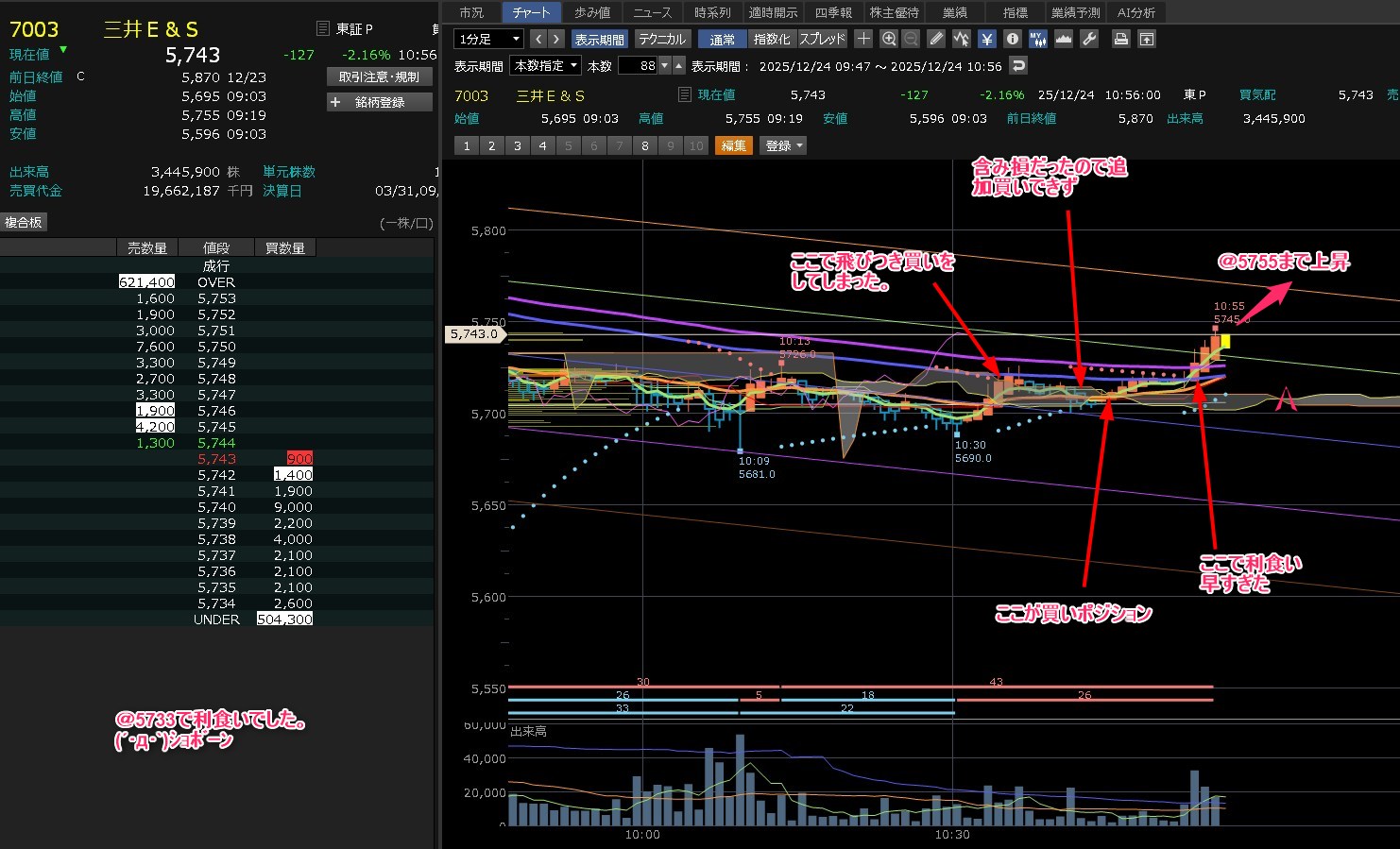Viewport: 1400px width, 849px height.
Task: Click the MY chart icon
Action: (1037, 39)
